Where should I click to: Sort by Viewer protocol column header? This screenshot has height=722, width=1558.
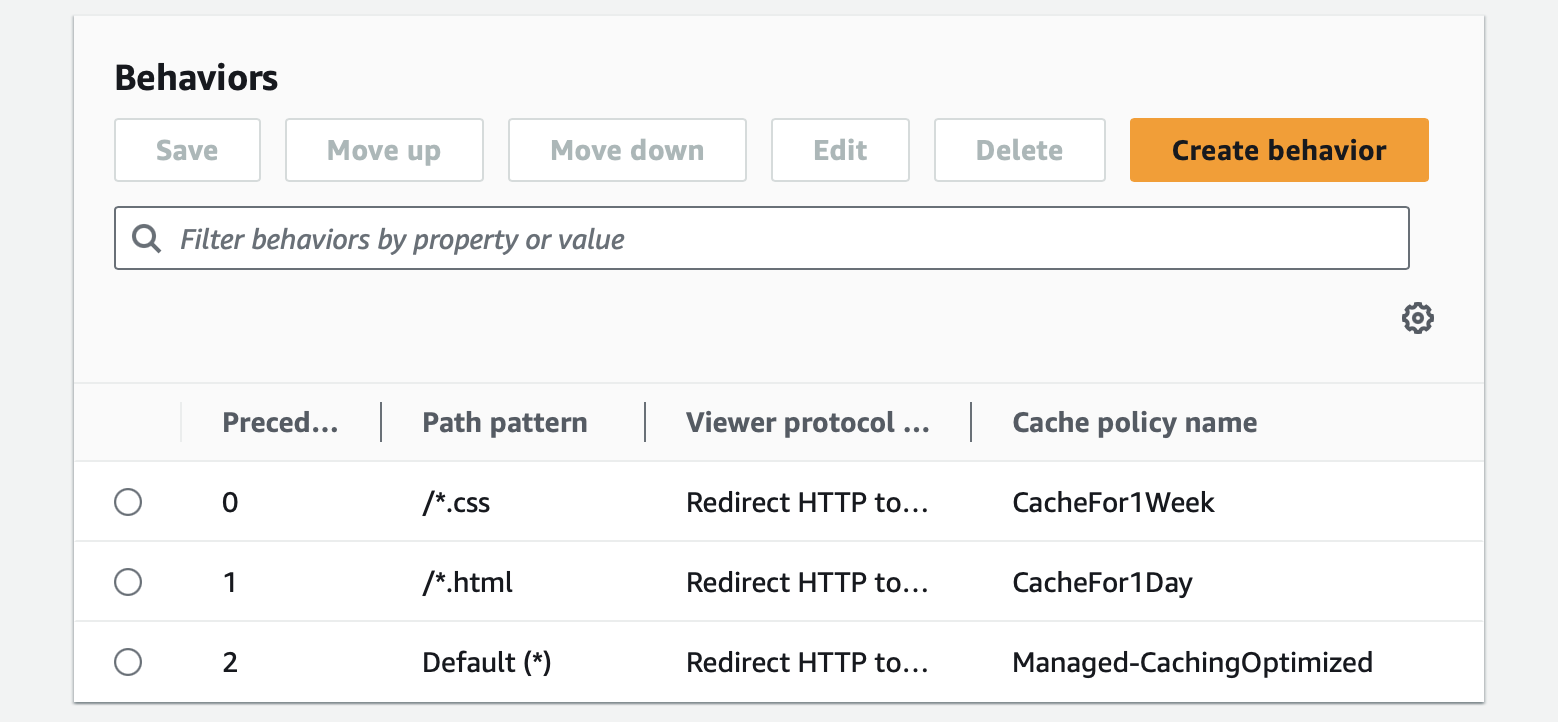point(807,423)
